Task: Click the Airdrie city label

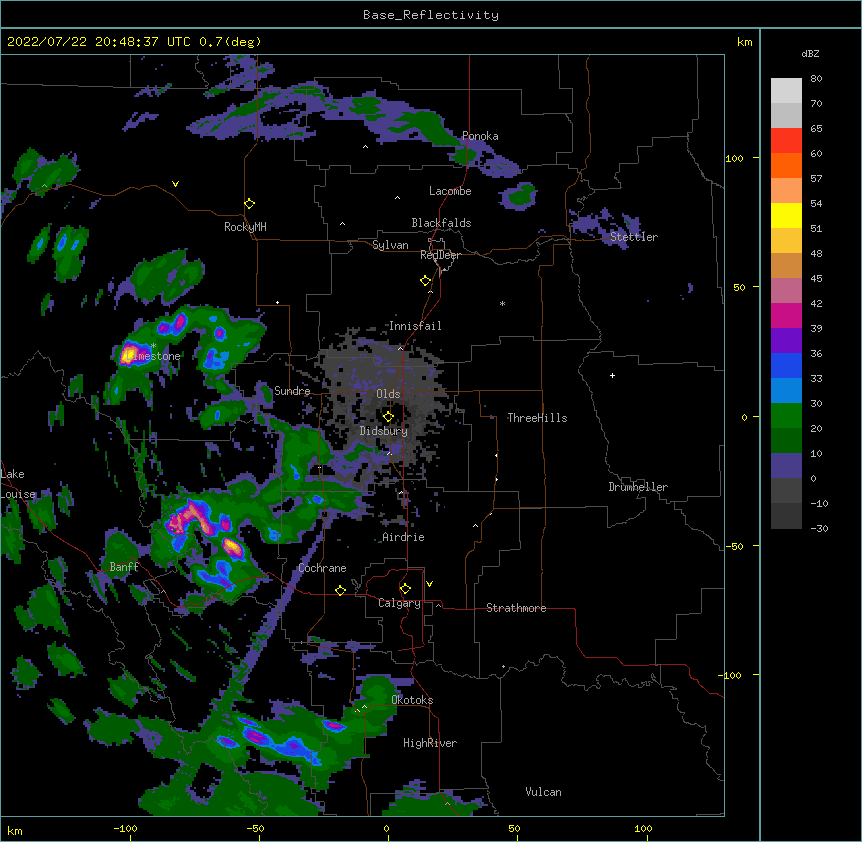Action: (x=403, y=537)
